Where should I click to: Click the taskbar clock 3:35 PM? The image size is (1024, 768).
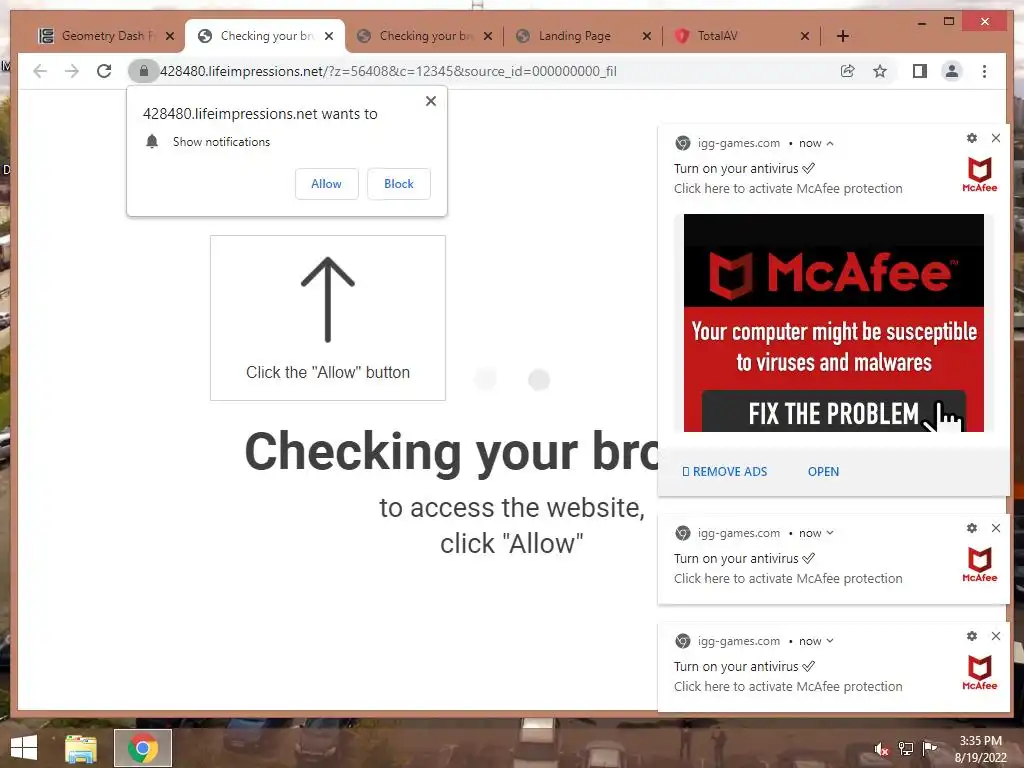(980, 741)
